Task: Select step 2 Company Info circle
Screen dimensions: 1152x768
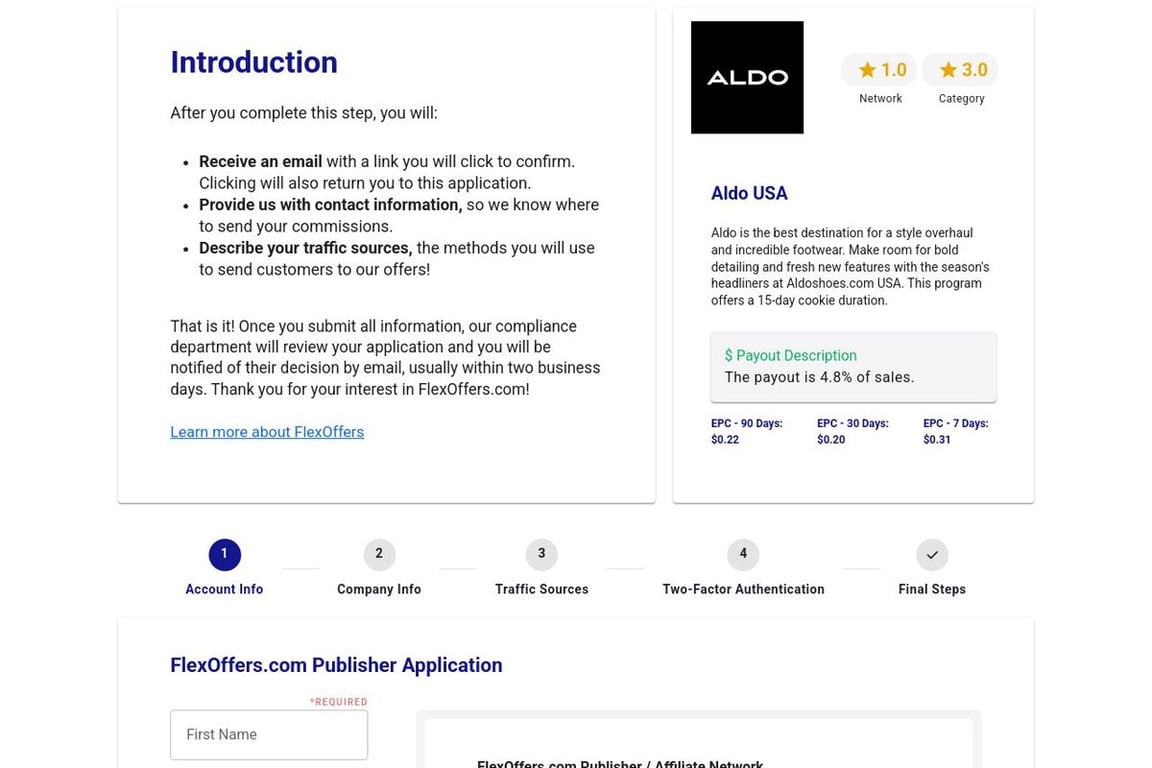Action: pos(379,554)
